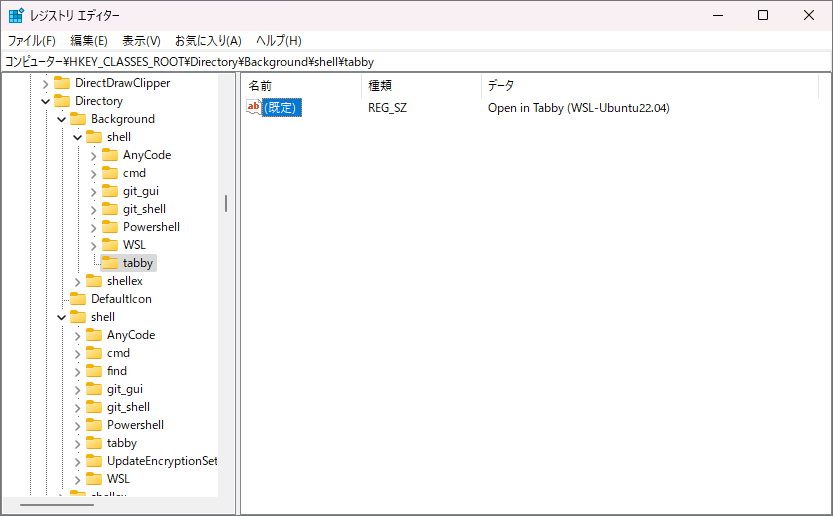This screenshot has width=833, height=516.
Task: Expand the find key
Action: tap(78, 372)
